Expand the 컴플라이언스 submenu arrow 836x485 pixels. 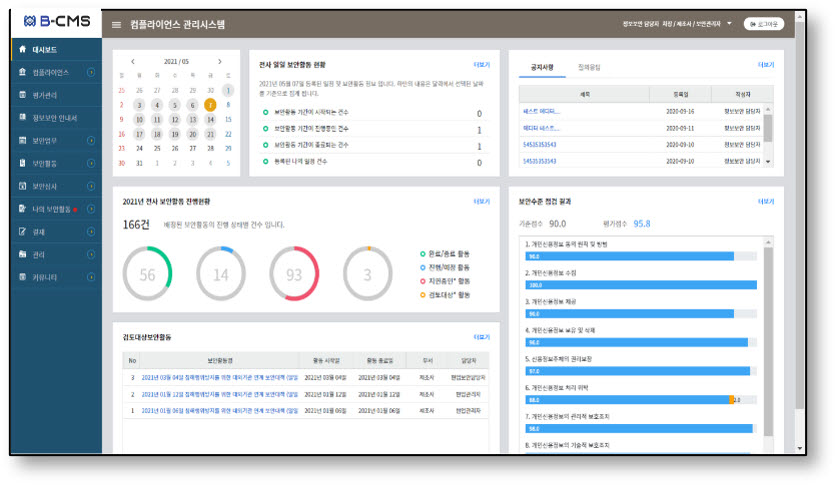tap(91, 72)
